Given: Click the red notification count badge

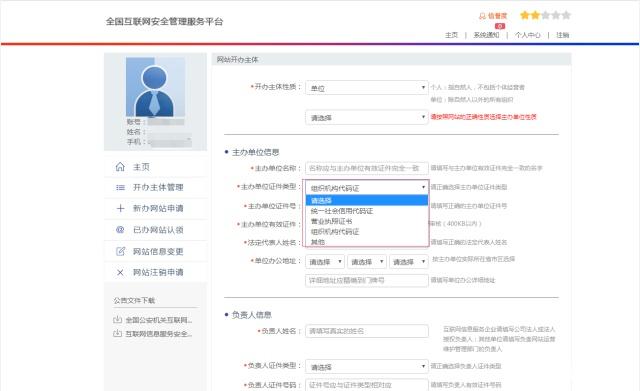Looking at the screenshot, I should [x=500, y=26].
